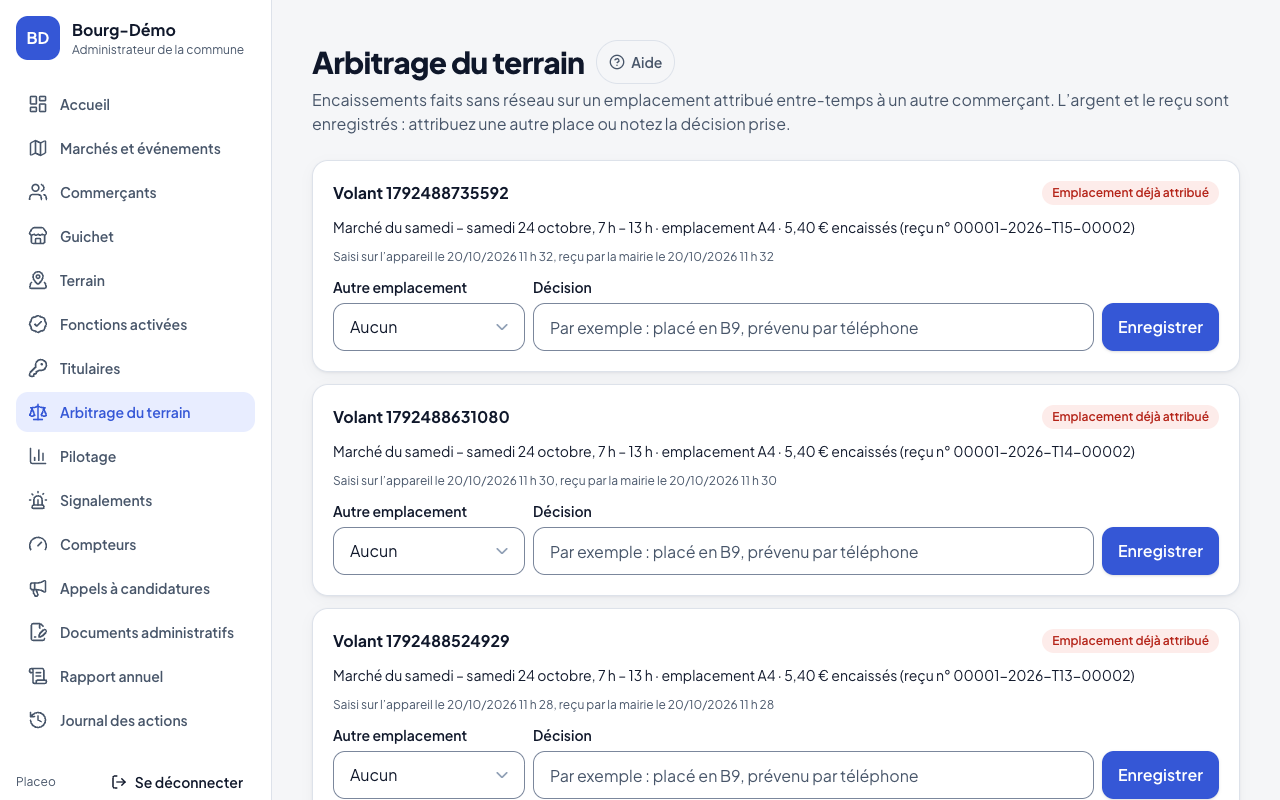Click the storefront icon next to Guichet
The image size is (1280, 800).
coord(38,236)
